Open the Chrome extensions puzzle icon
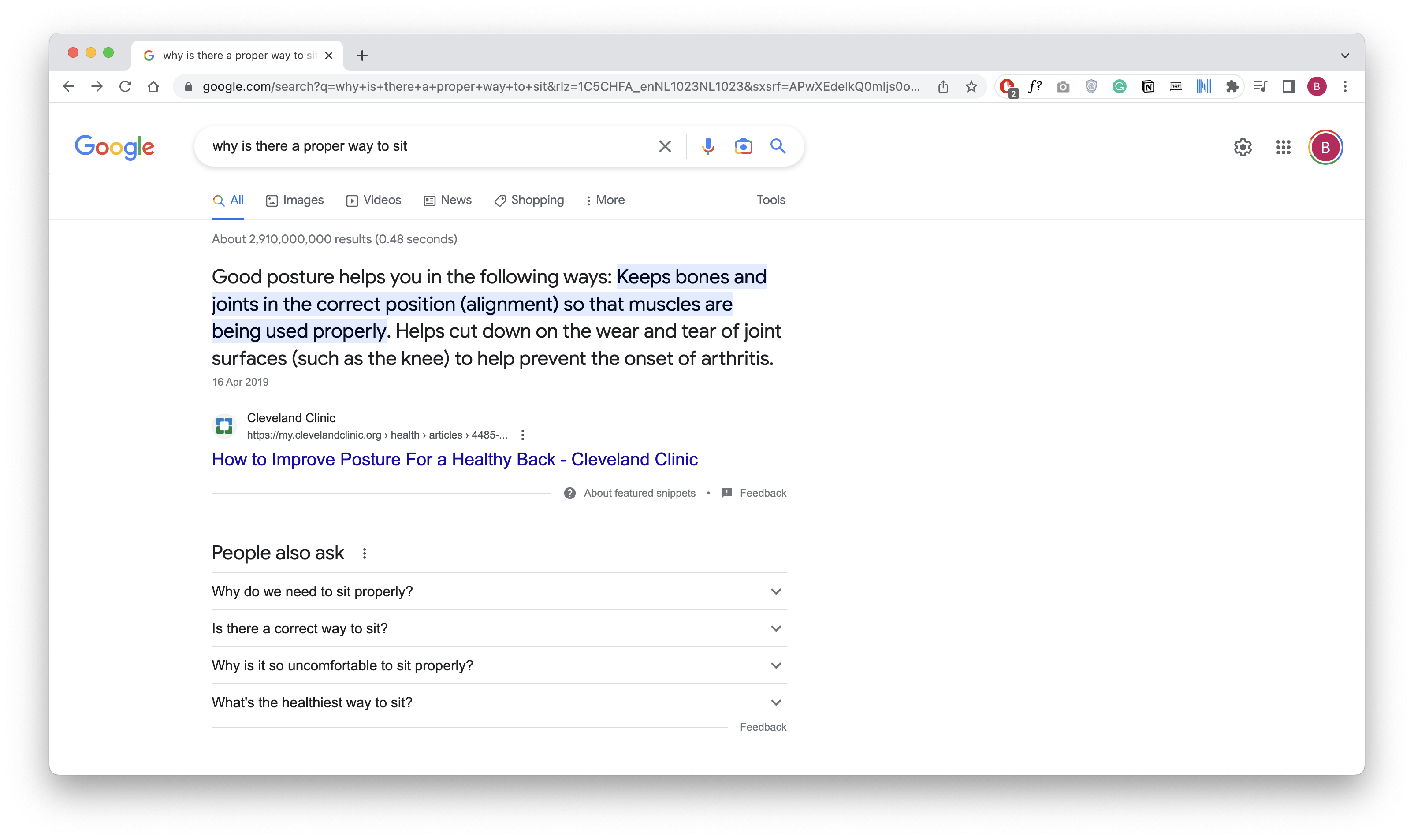The height and width of the screenshot is (840, 1414). point(1232,87)
